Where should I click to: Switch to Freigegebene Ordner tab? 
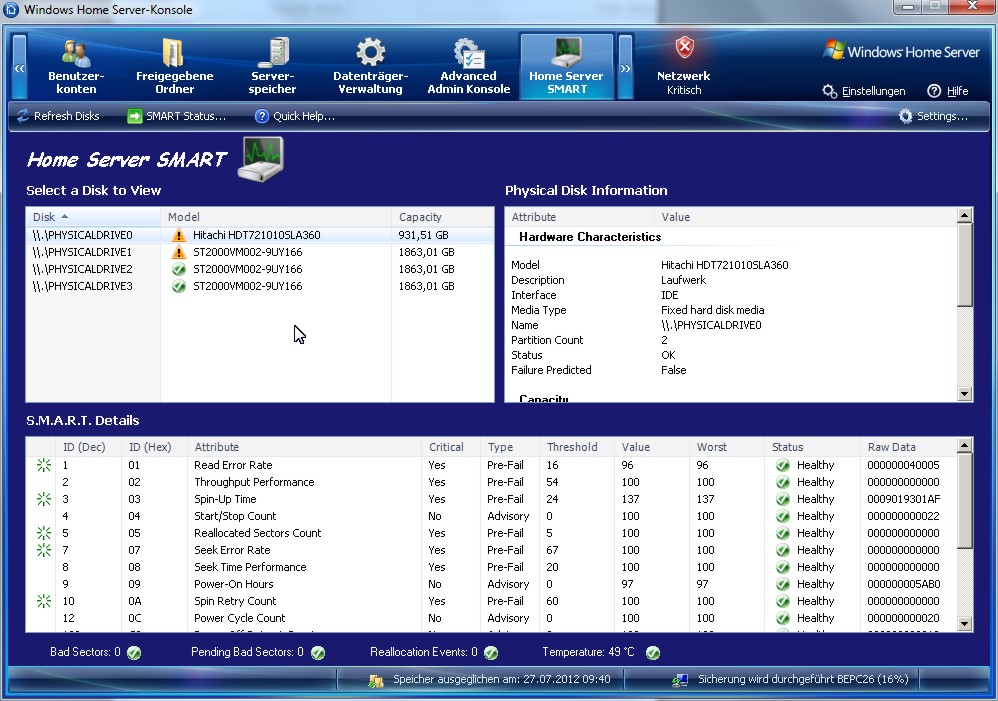click(x=174, y=67)
